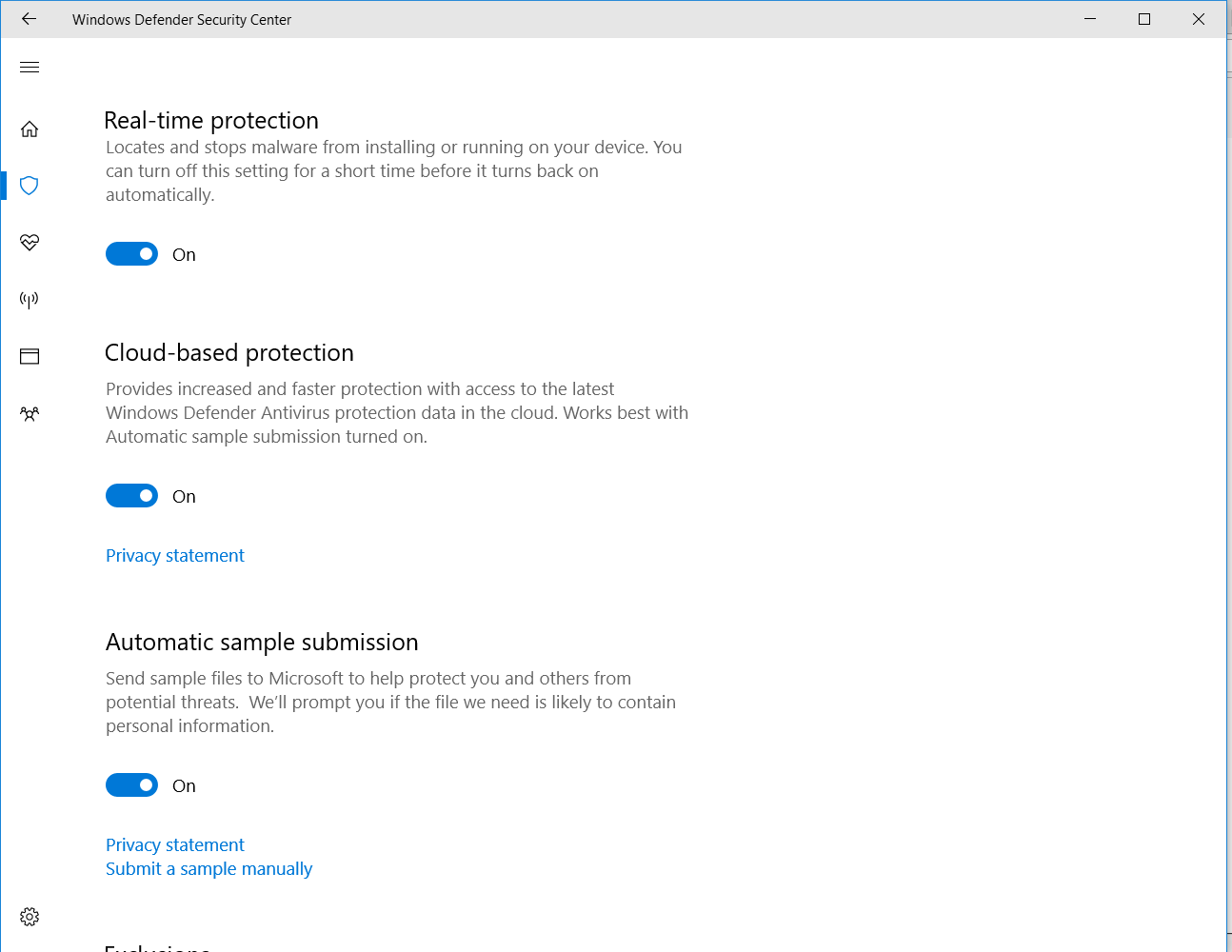Toggle Automatic sample submission off

coord(131,785)
